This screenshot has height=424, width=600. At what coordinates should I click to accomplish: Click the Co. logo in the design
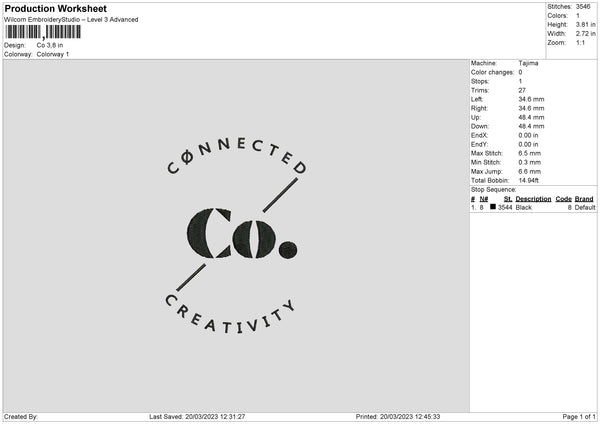coord(242,233)
